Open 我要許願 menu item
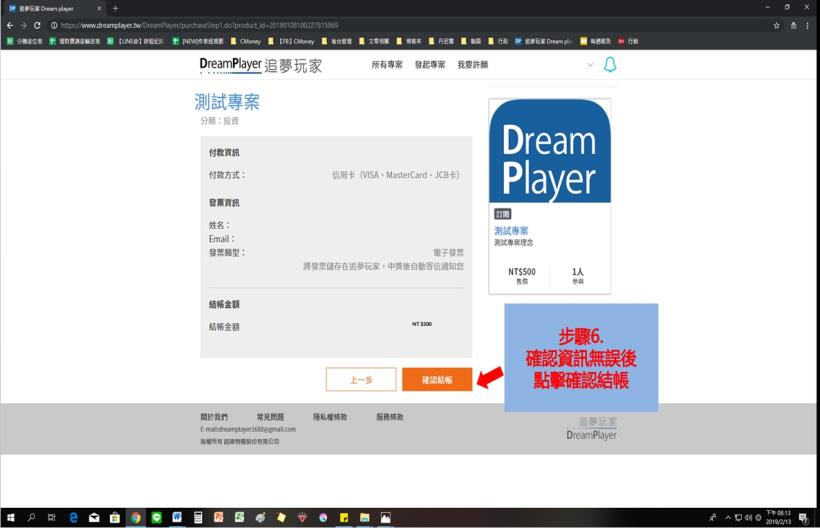 coord(473,65)
